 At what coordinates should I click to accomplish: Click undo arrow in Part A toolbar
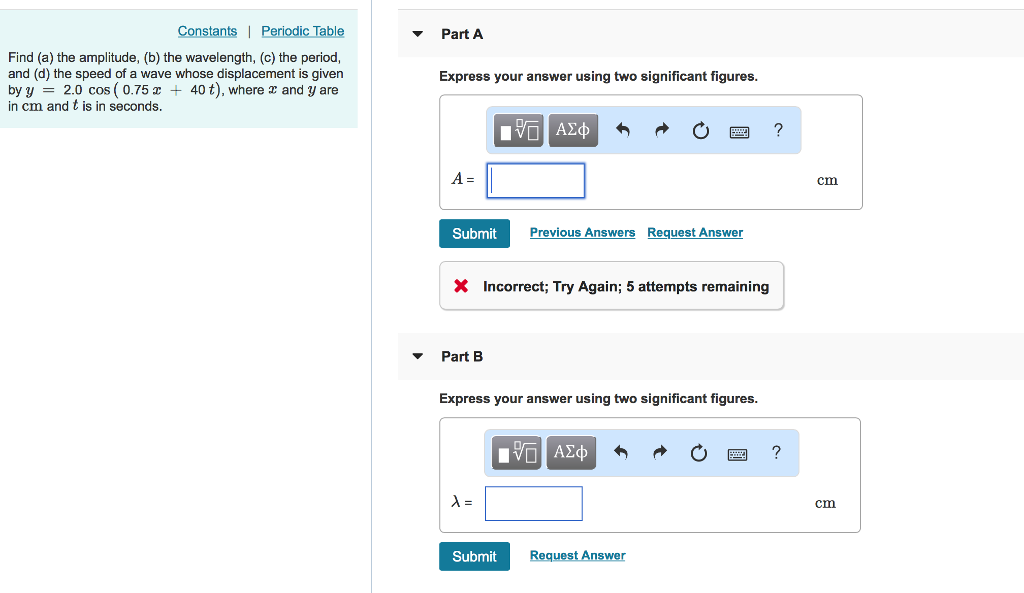pos(623,130)
